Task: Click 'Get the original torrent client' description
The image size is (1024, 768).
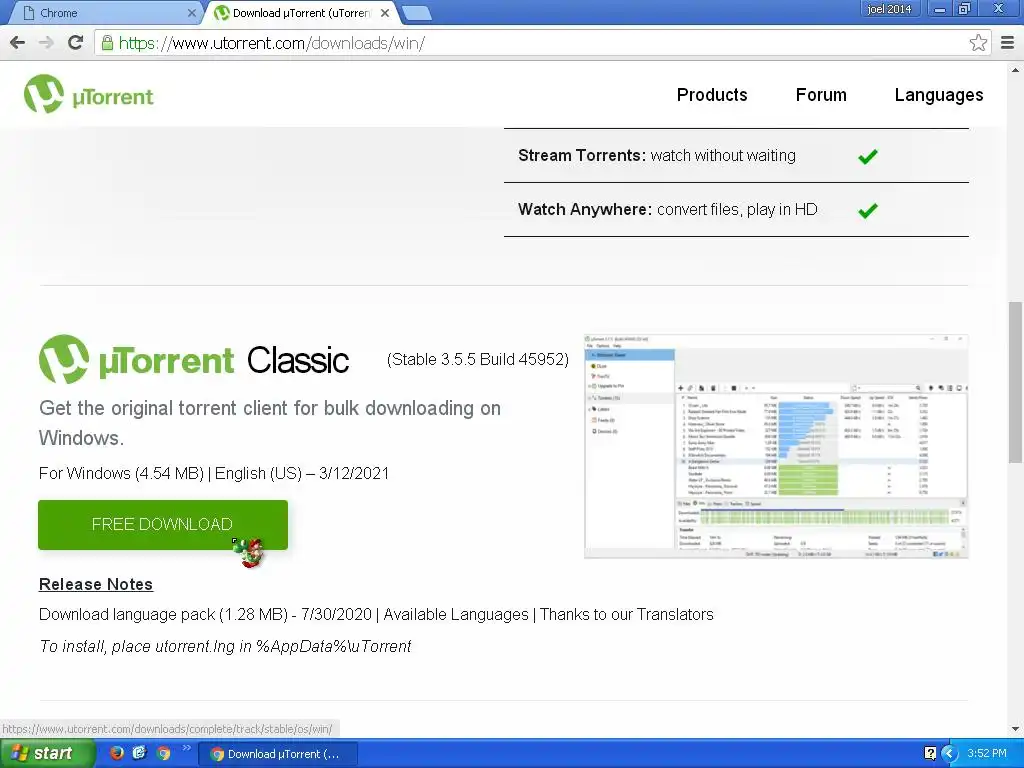Action: (x=270, y=423)
